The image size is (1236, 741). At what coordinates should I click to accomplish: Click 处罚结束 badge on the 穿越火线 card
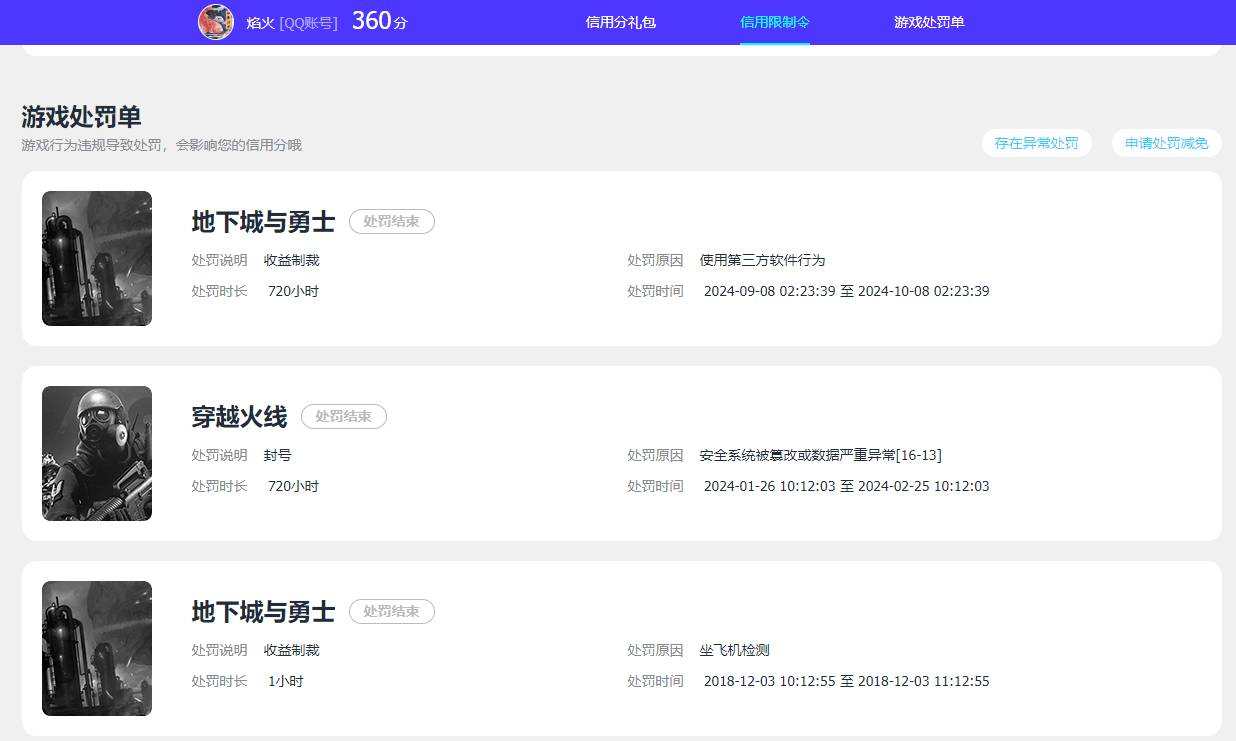coord(344,417)
